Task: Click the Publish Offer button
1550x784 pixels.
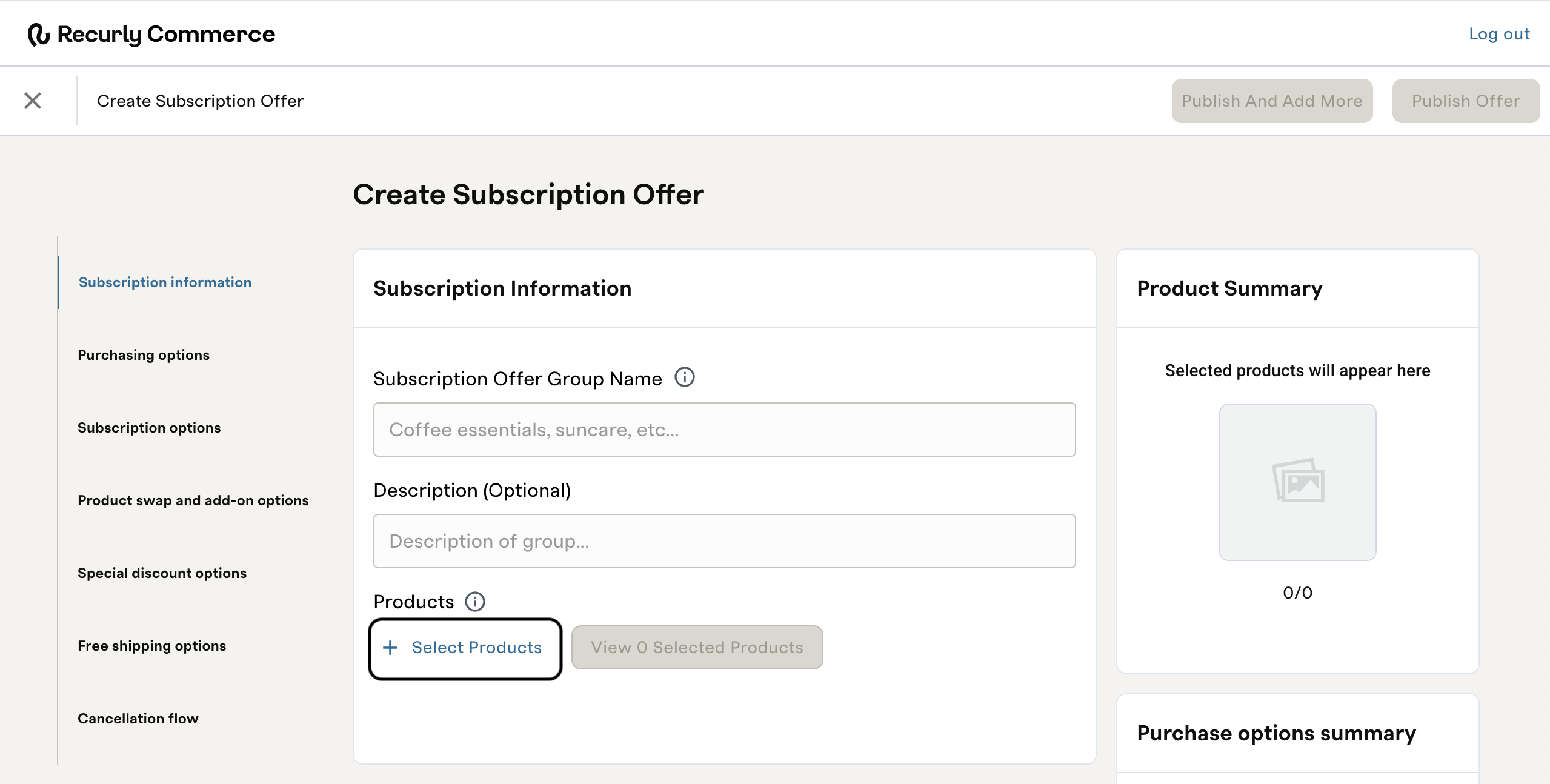Action: coord(1465,101)
